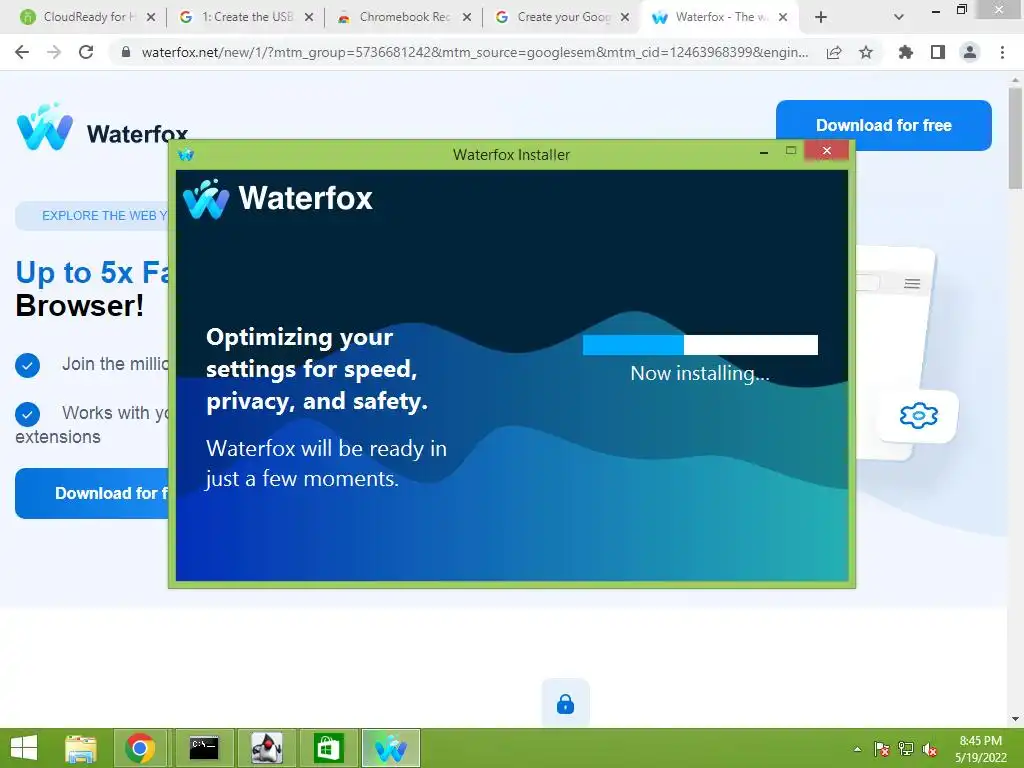Close the Waterfox Installer window

(826, 151)
